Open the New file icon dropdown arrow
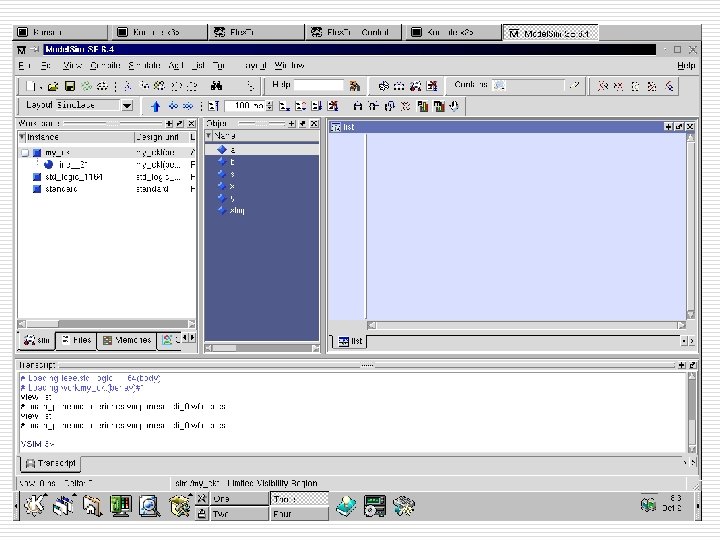Image resolution: width=720 pixels, height=540 pixels. (41, 87)
